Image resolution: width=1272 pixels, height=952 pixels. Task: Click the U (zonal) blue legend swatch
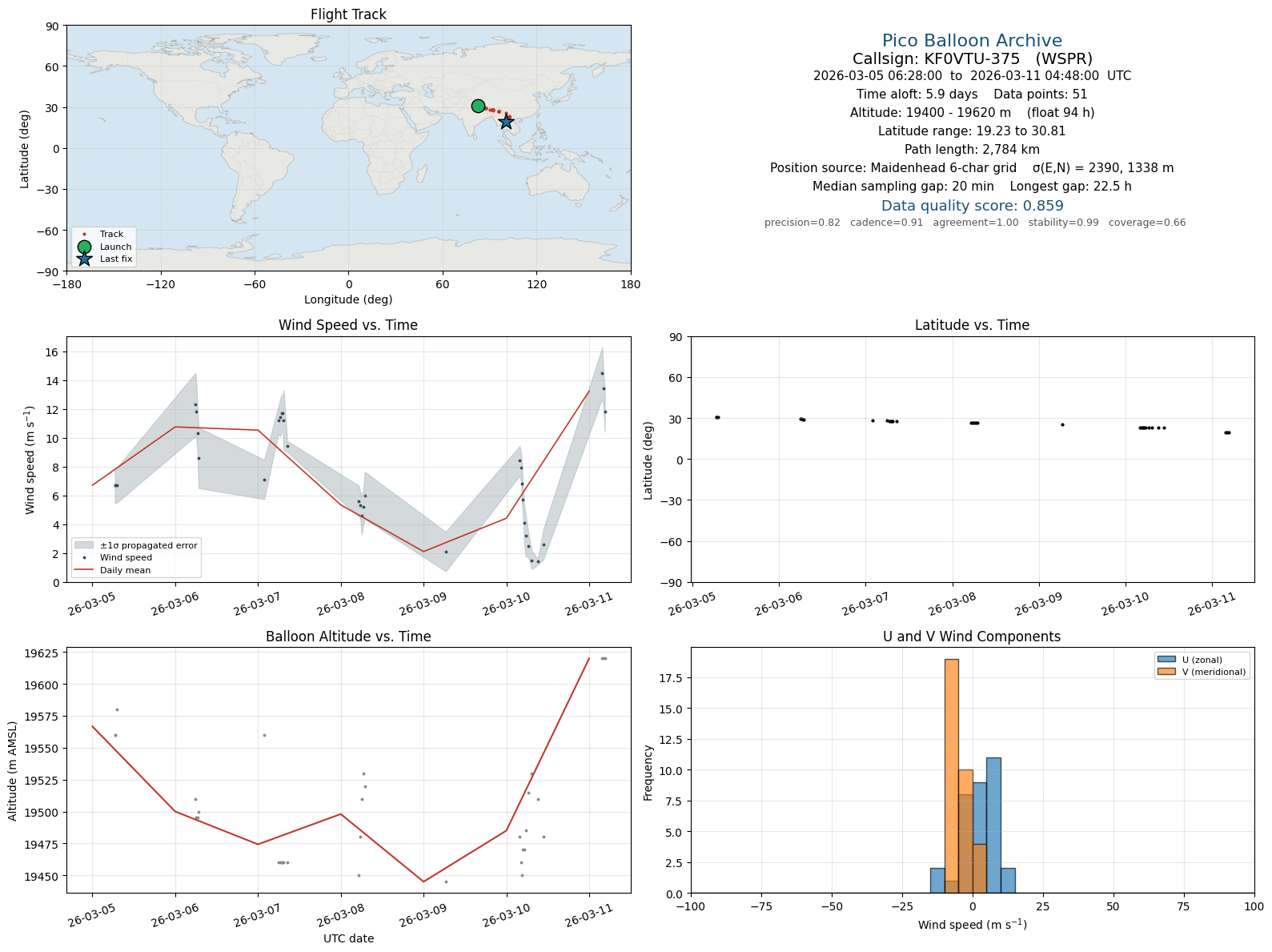(x=1166, y=660)
